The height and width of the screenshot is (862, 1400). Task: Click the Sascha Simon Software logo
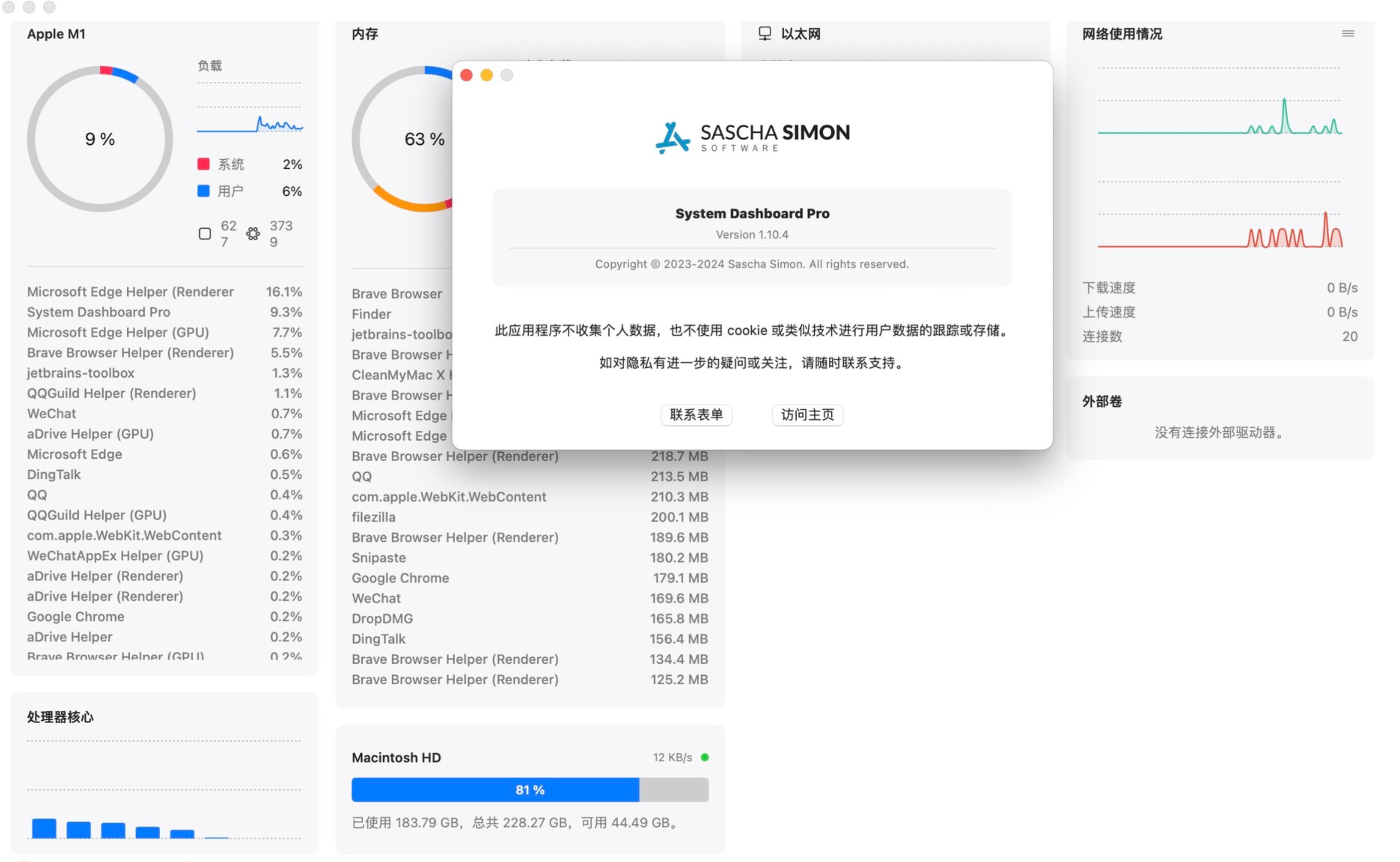pyautogui.click(x=752, y=137)
